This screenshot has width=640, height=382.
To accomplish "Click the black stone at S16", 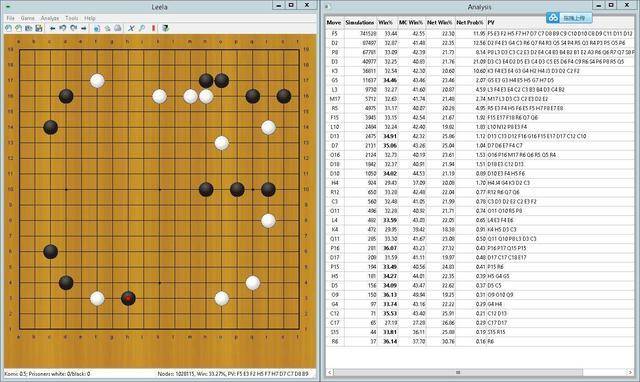I will point(284,96).
